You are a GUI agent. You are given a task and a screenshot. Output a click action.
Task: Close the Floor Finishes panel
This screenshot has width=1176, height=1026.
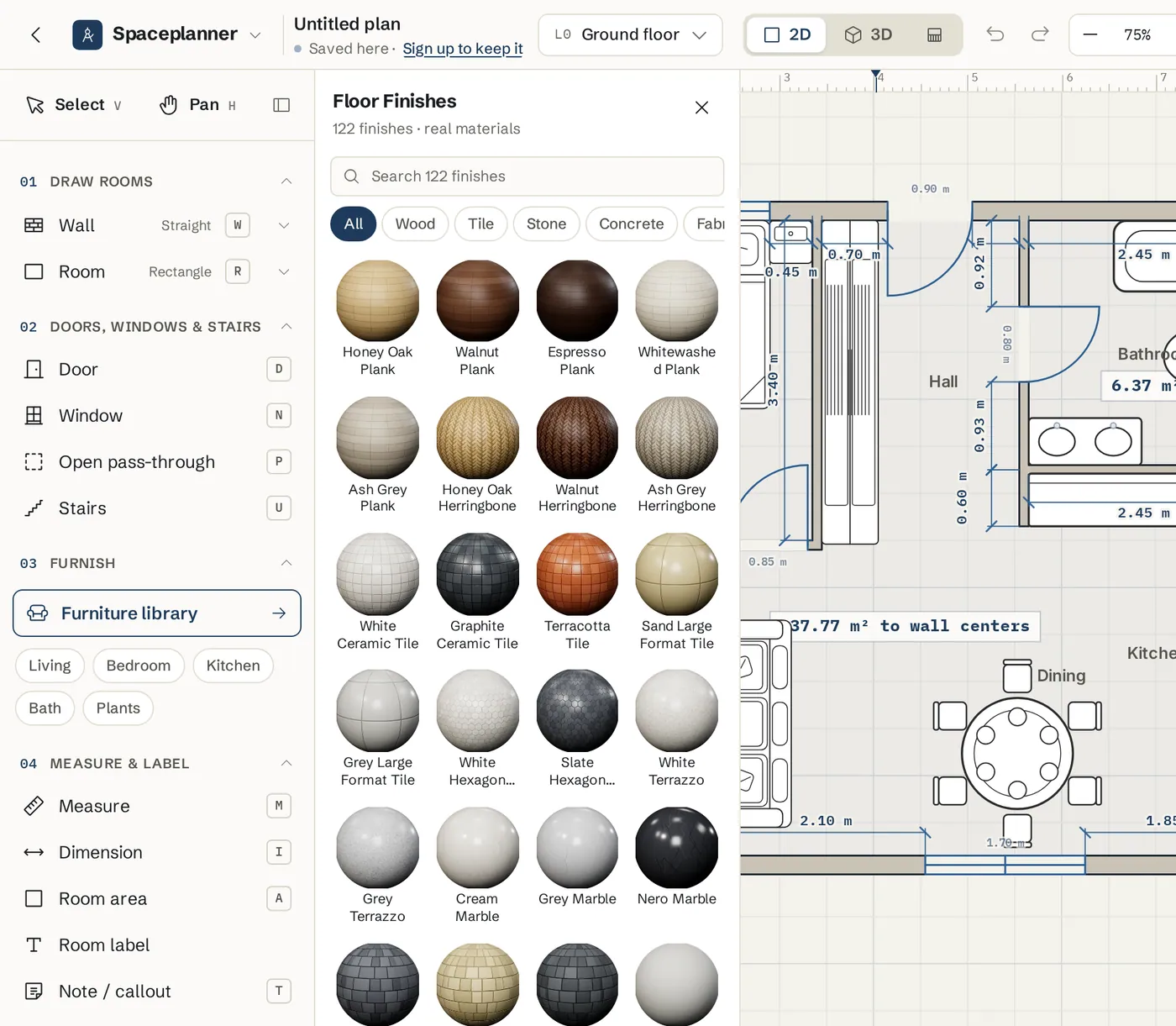coord(702,108)
